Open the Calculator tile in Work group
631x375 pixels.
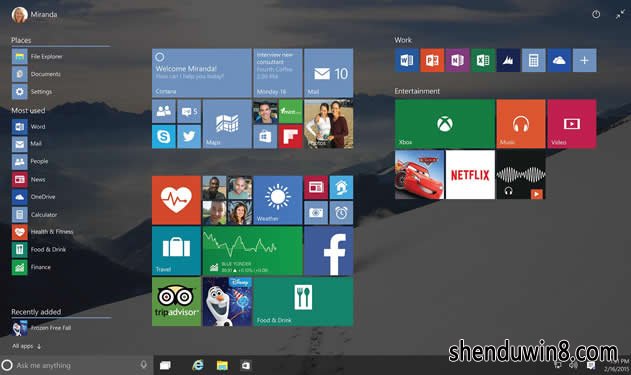pos(534,60)
